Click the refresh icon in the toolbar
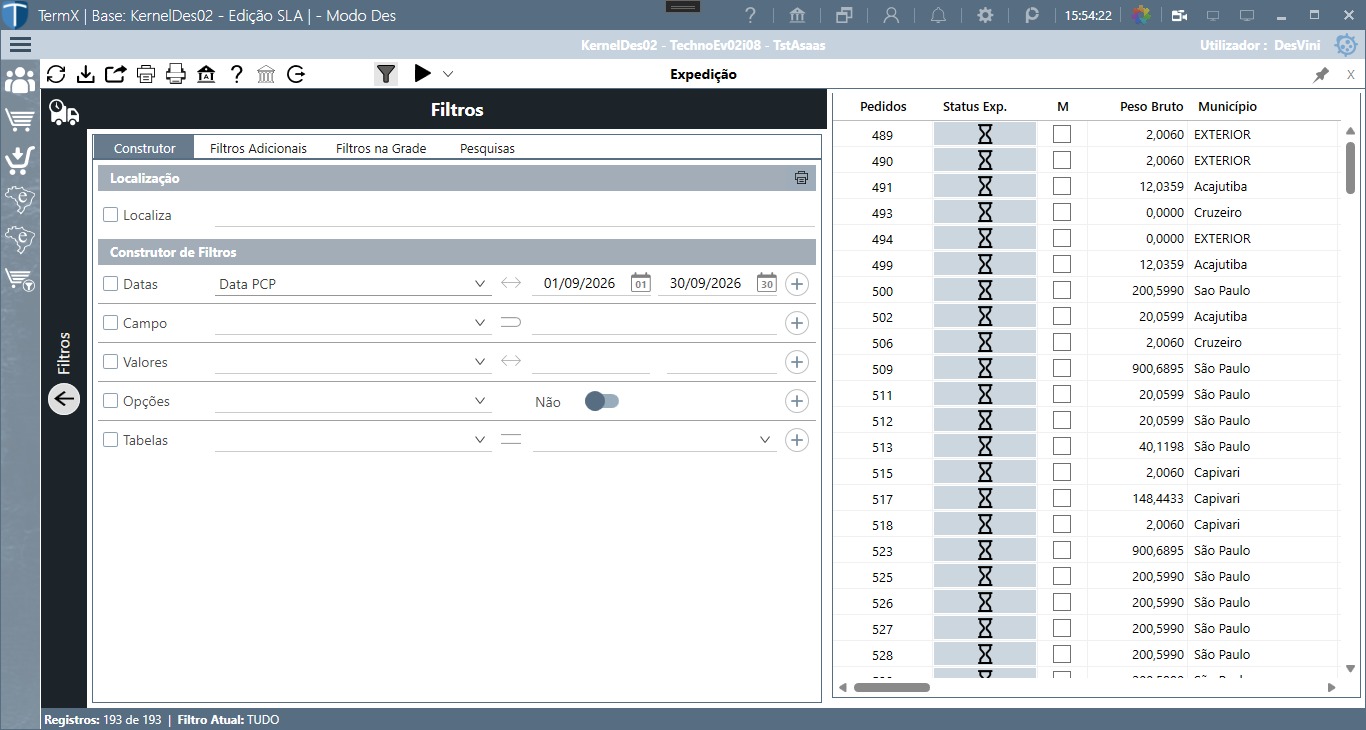Screen dimensions: 1366x730 [x=56, y=74]
